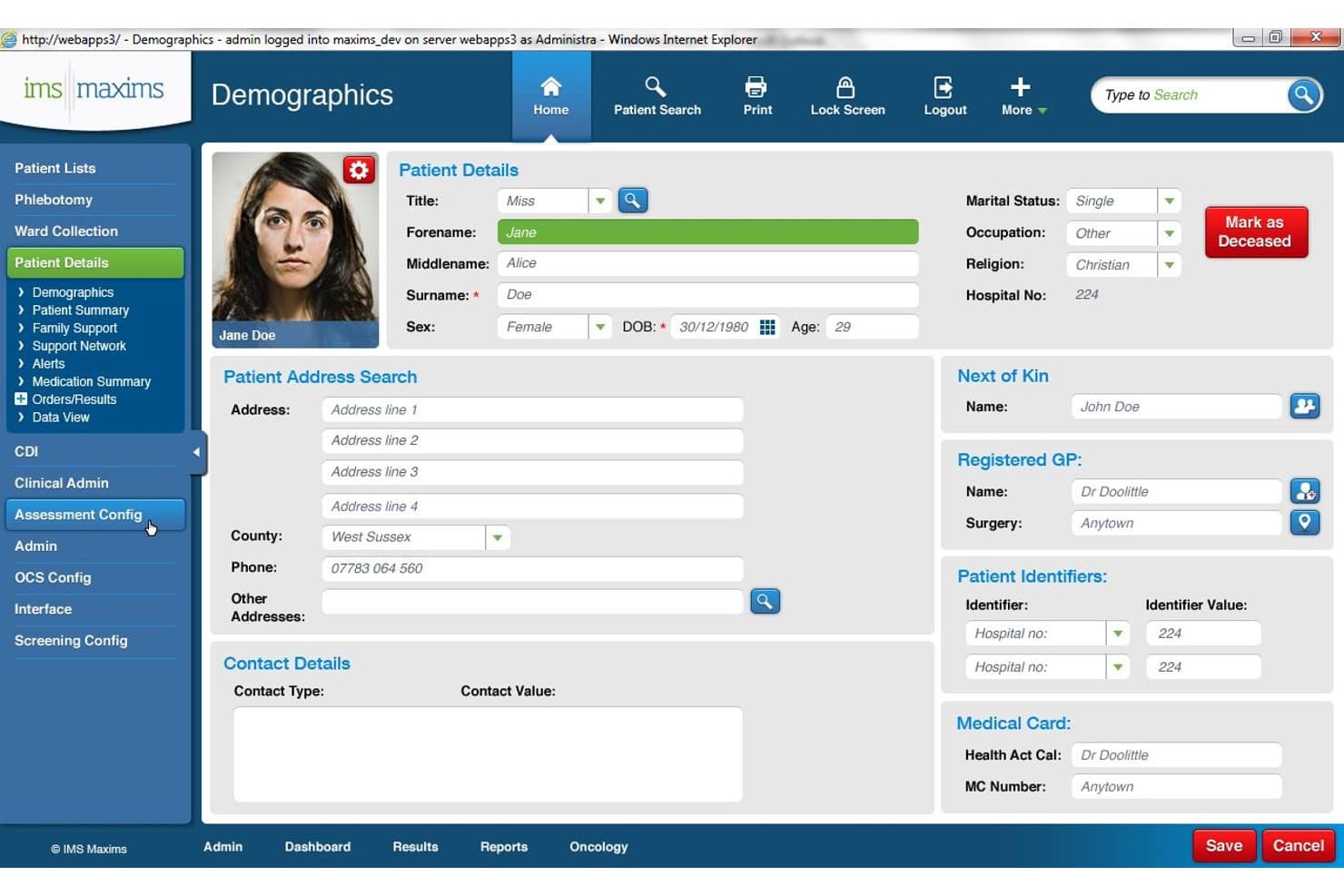Open the More menu in top bar
This screenshot has width=1344, height=896.
pyautogui.click(x=1023, y=96)
